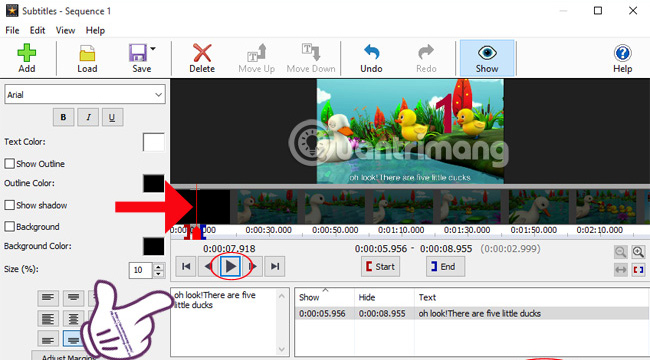Open the Save dropdown arrow
This screenshot has width=650, height=360.
point(153,49)
